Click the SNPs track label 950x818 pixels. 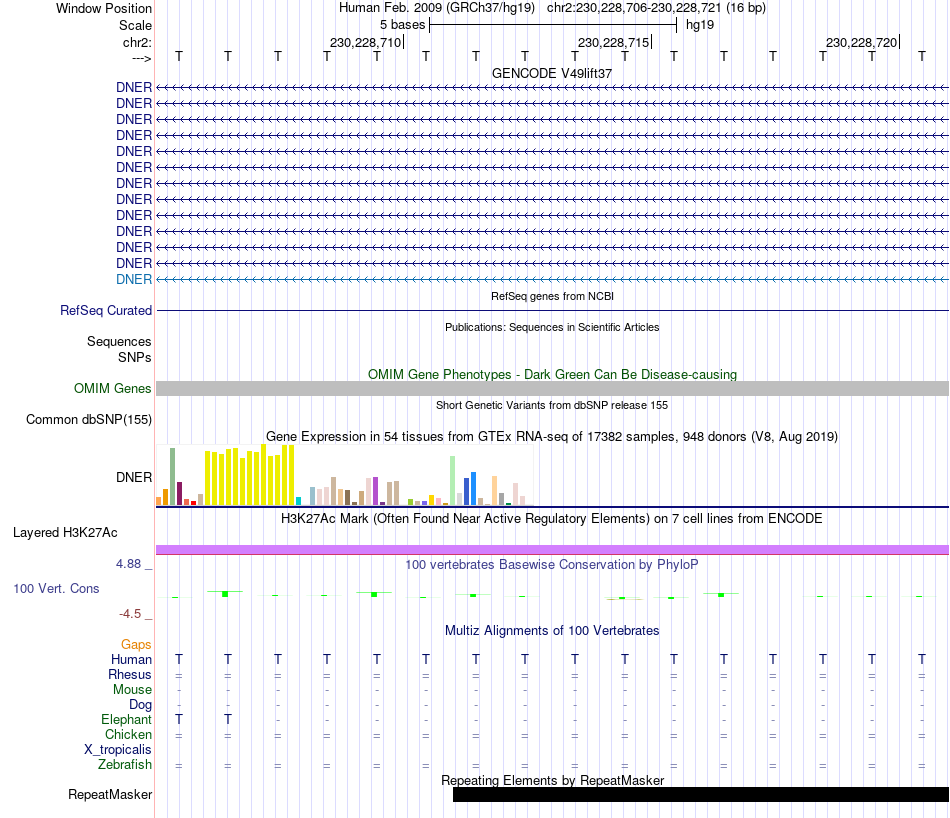[x=135, y=357]
